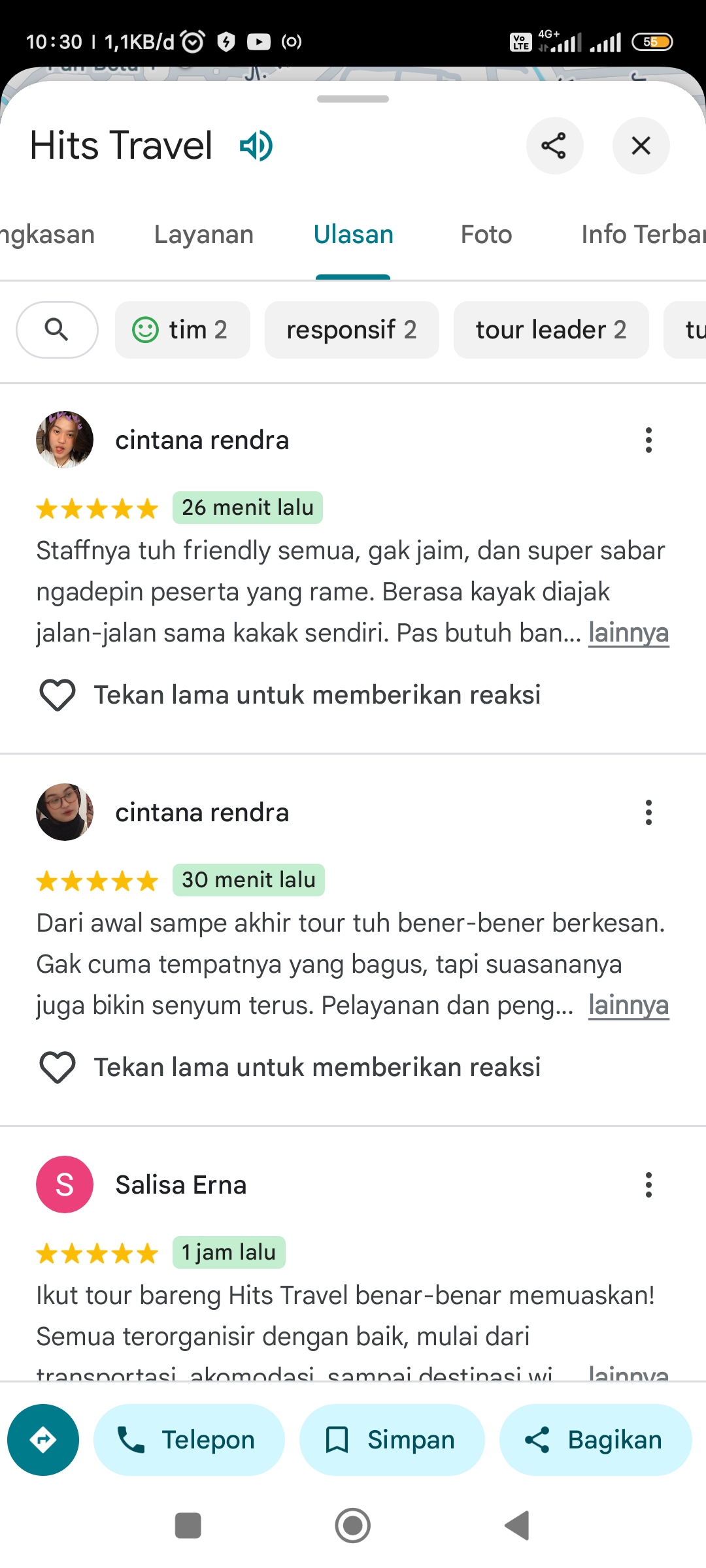Viewport: 706px width, 1568px height.
Task: Open the review search icon
Action: pyautogui.click(x=57, y=330)
